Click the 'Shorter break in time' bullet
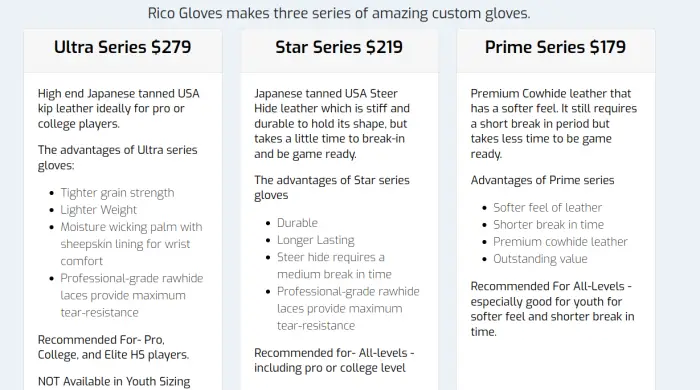The height and width of the screenshot is (390, 700). pos(549,224)
